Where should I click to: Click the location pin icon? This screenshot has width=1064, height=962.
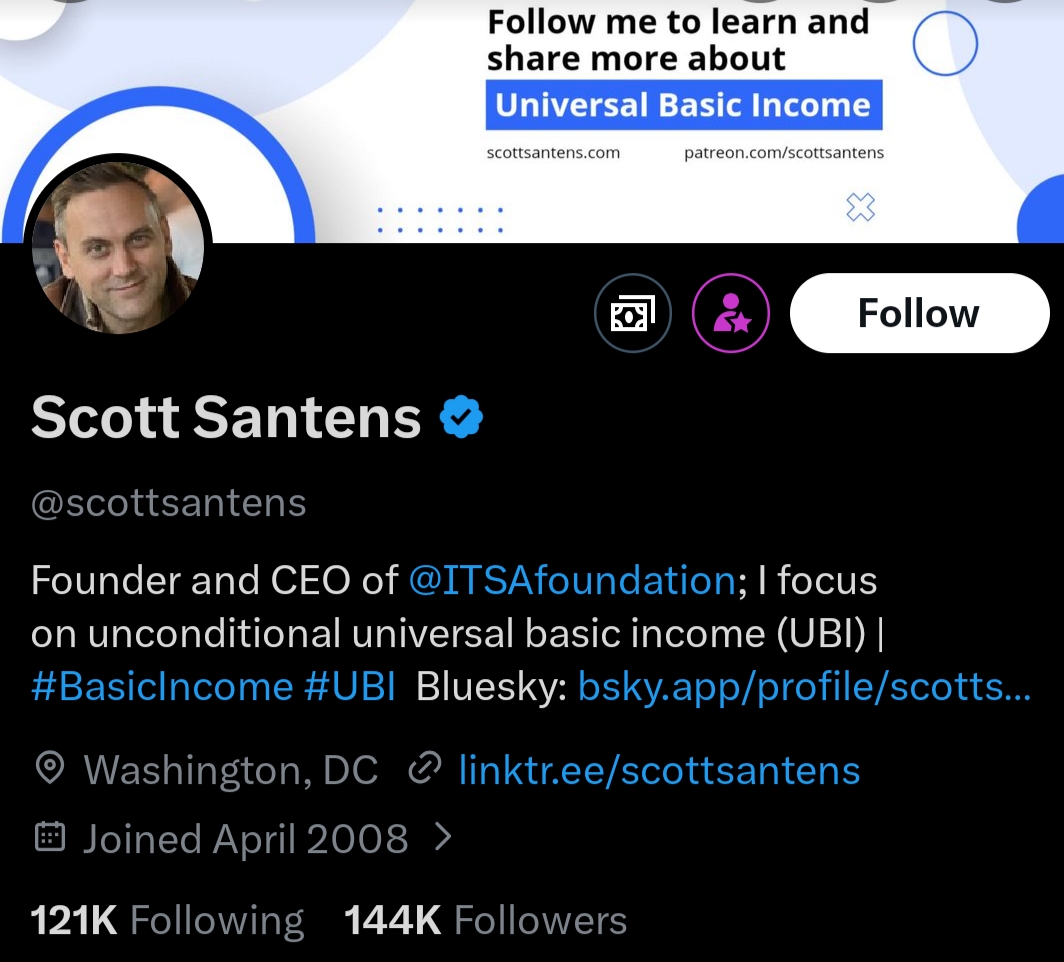click(49, 769)
